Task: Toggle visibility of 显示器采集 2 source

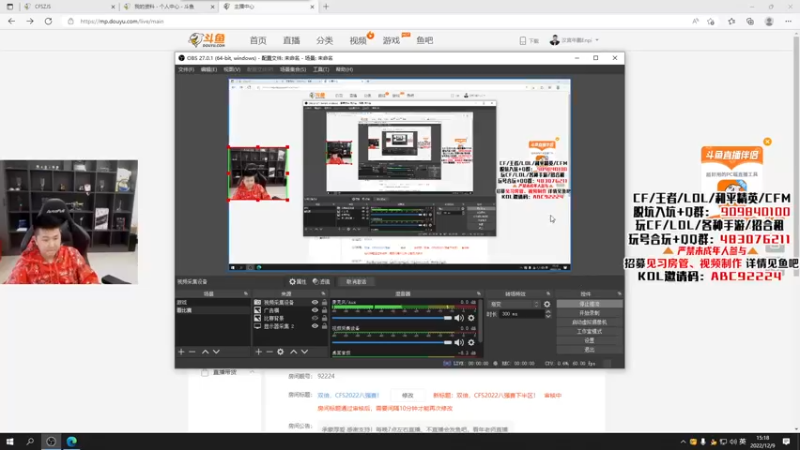Action: pos(315,326)
